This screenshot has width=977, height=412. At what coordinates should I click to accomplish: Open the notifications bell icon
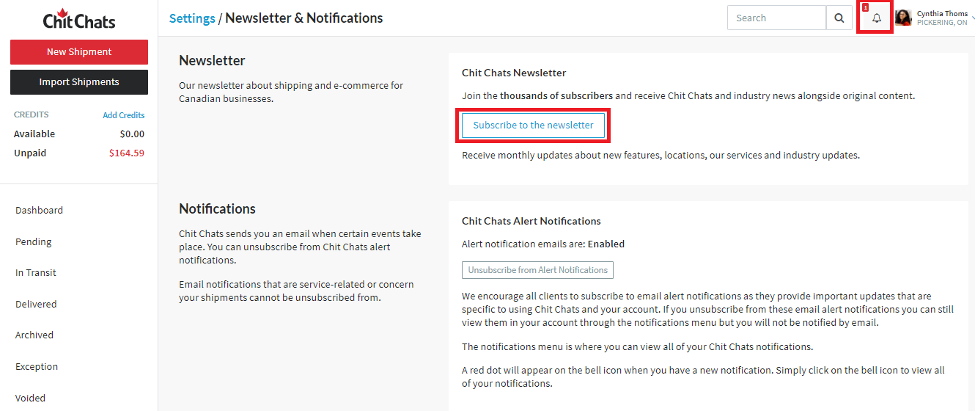coord(877,19)
